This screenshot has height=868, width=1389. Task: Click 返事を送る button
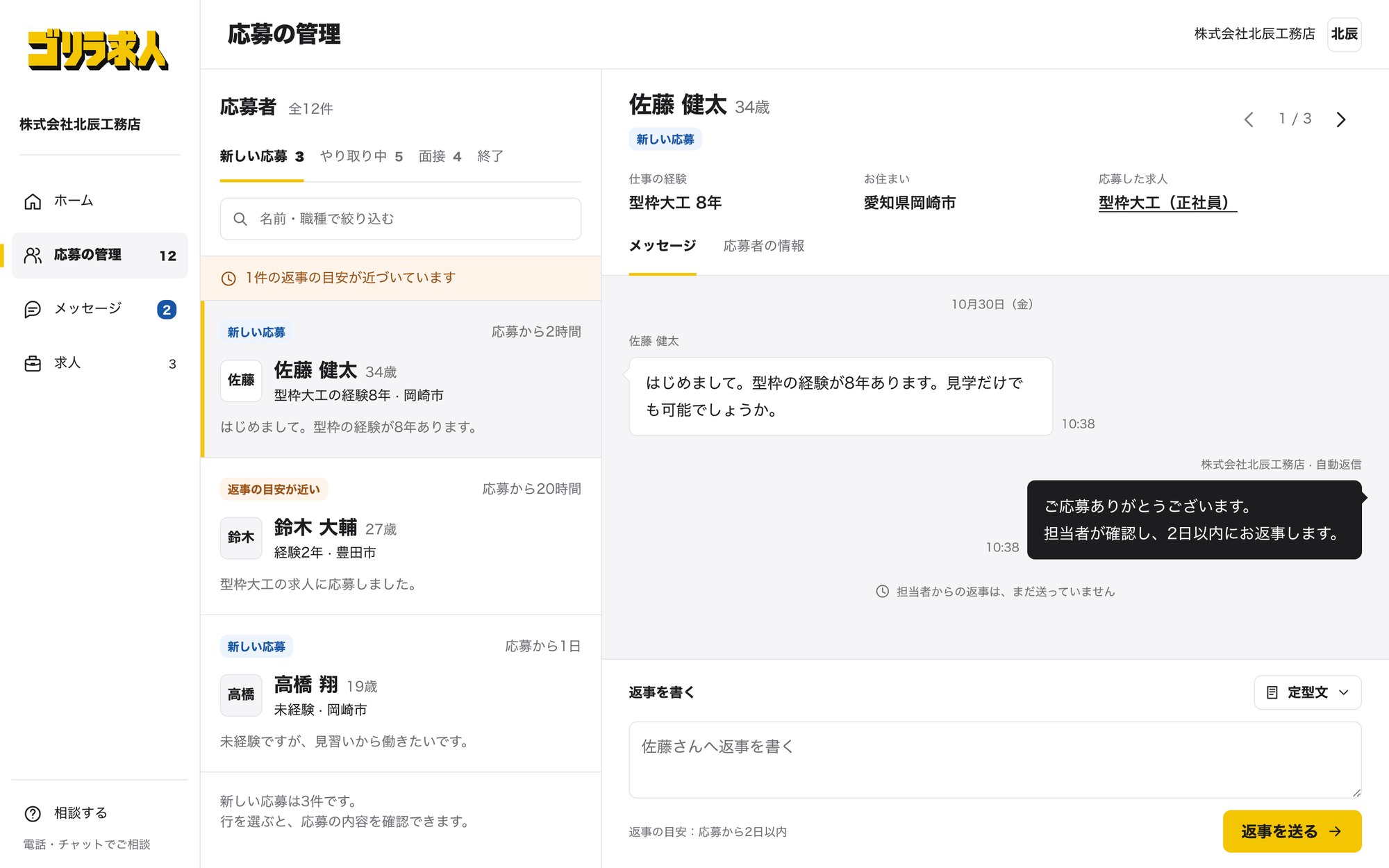(1292, 831)
